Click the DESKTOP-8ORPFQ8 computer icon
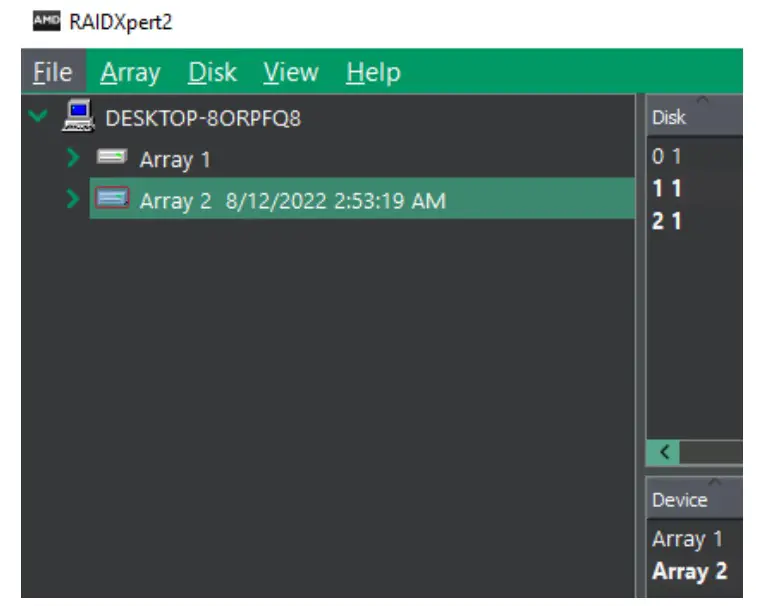Screen dimensions: 758x606 click(x=77, y=117)
